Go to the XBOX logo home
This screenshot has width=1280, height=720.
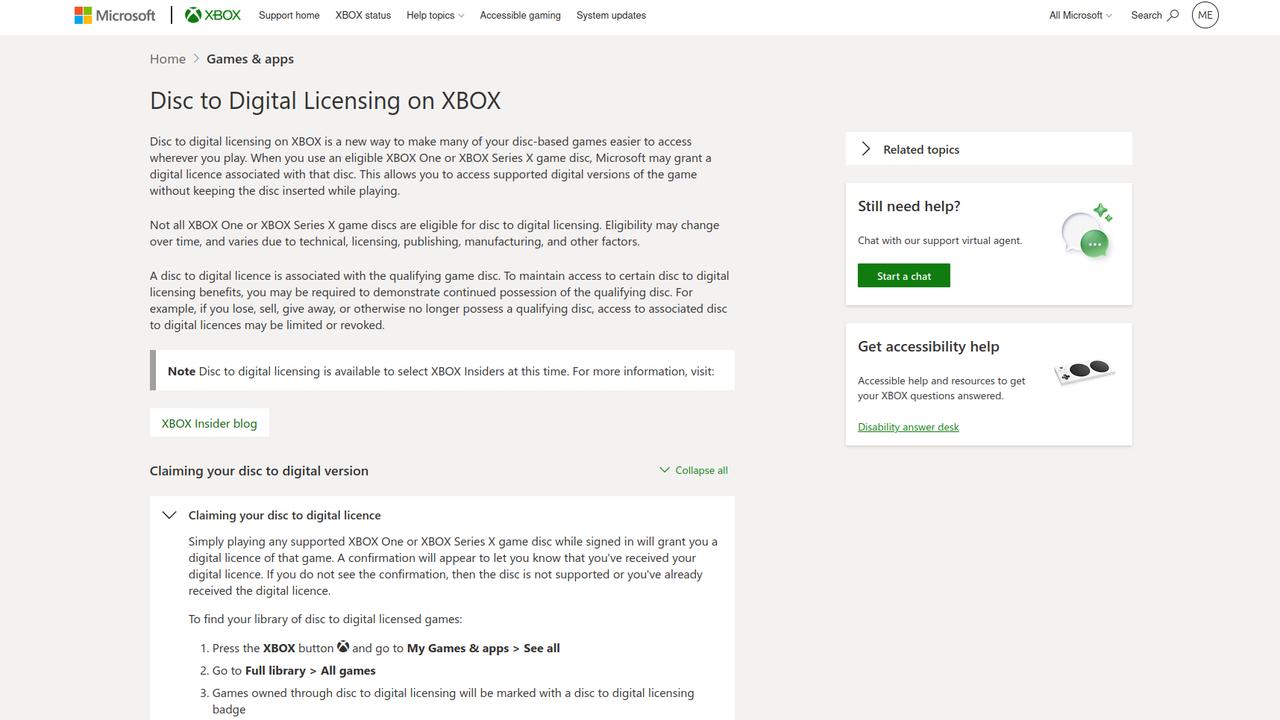pos(213,15)
